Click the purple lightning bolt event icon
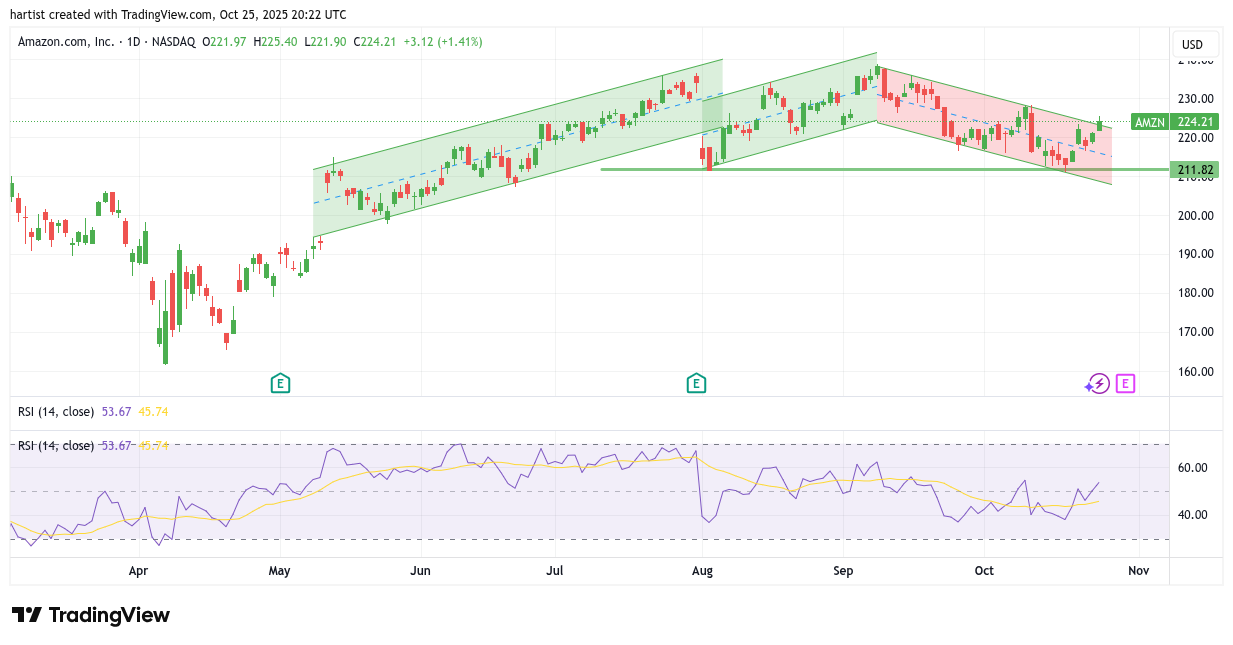The image size is (1233, 645). (x=1098, y=384)
